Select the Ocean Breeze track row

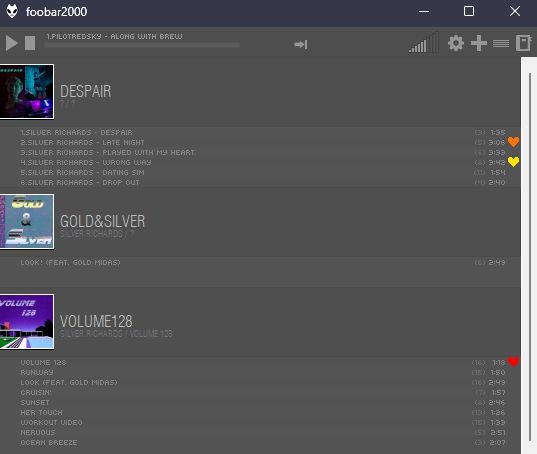point(260,442)
